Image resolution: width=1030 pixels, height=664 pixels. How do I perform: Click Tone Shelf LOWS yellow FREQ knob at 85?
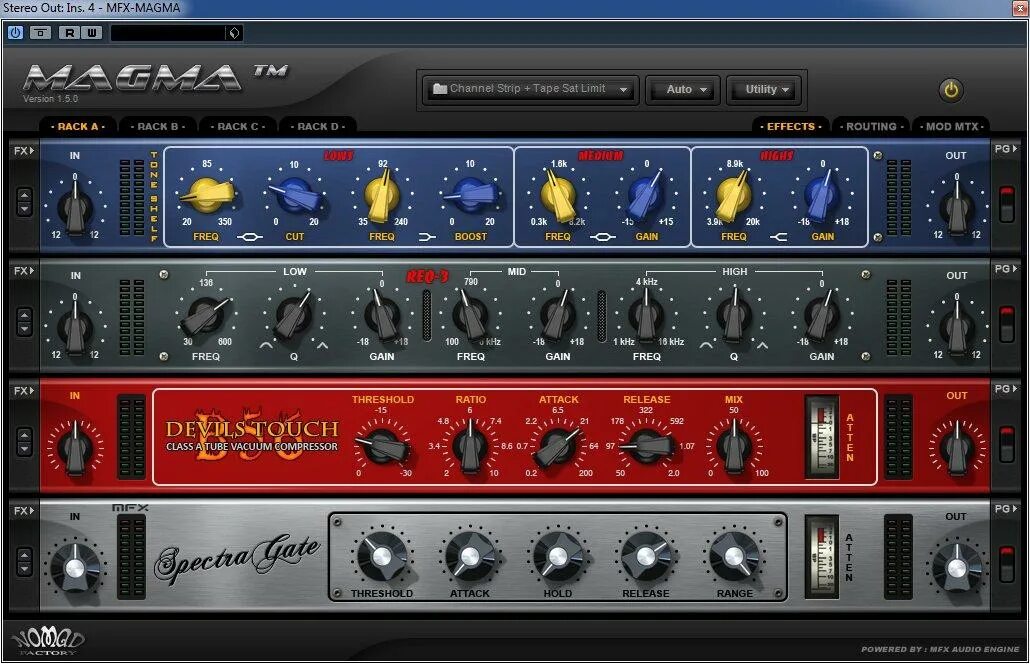coord(206,194)
